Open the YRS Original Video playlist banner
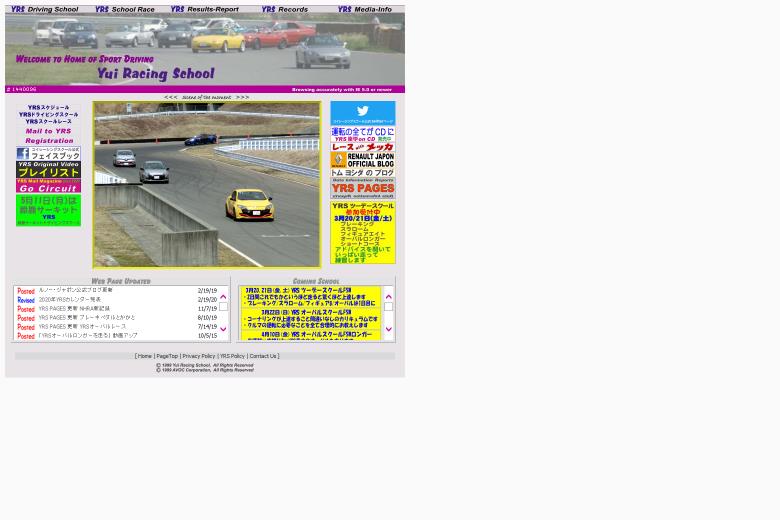Image resolution: width=780 pixels, height=520 pixels. 48,170
